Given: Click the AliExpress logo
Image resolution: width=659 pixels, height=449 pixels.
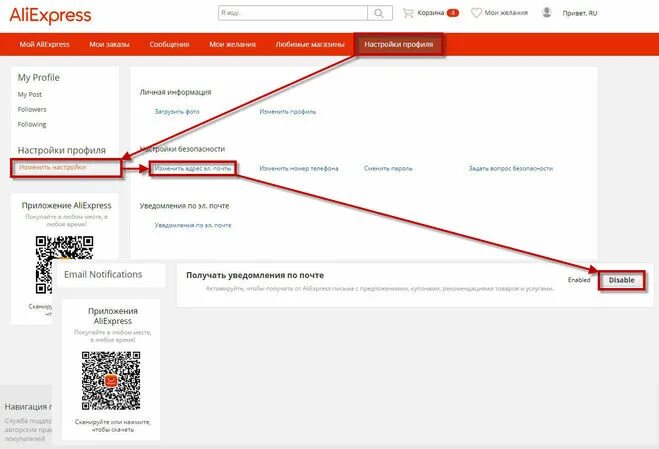Looking at the screenshot, I should pyautogui.click(x=50, y=16).
